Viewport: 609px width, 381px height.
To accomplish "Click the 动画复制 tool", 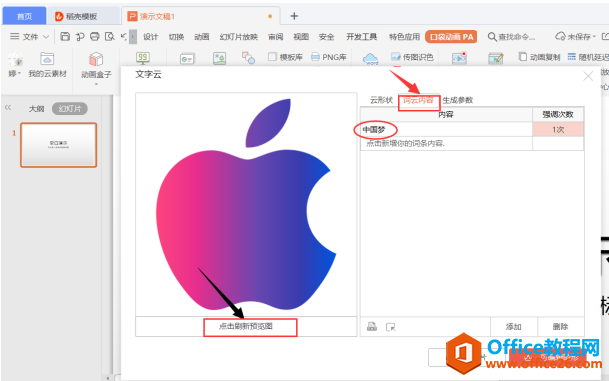I will tap(539, 57).
